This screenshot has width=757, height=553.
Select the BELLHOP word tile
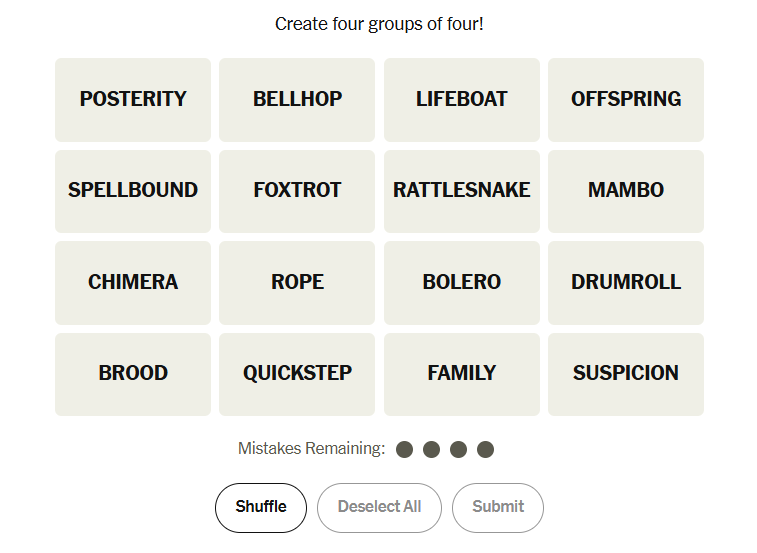tap(297, 99)
